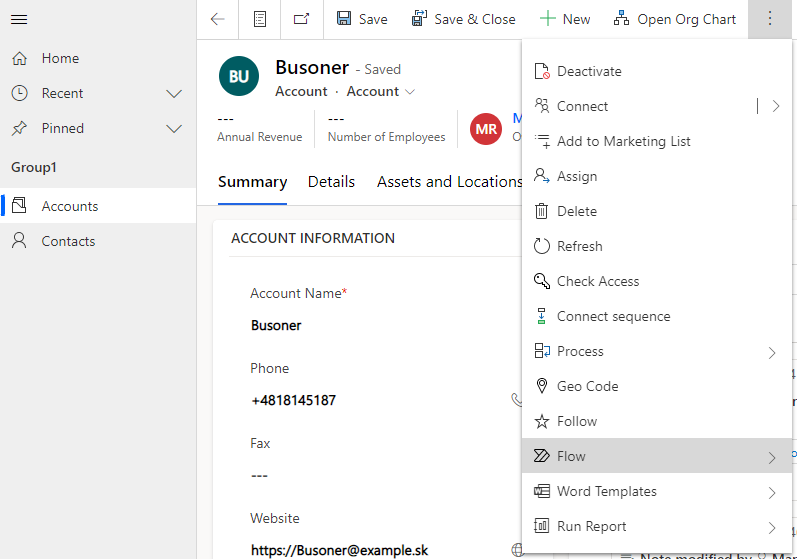Click the more commands three-dot icon

click(x=770, y=19)
